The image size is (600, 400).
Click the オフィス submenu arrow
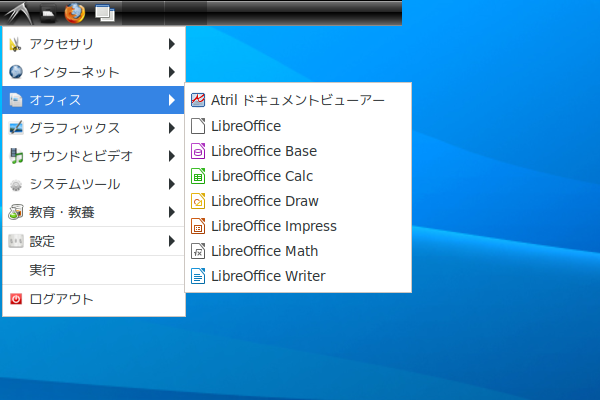tap(172, 100)
